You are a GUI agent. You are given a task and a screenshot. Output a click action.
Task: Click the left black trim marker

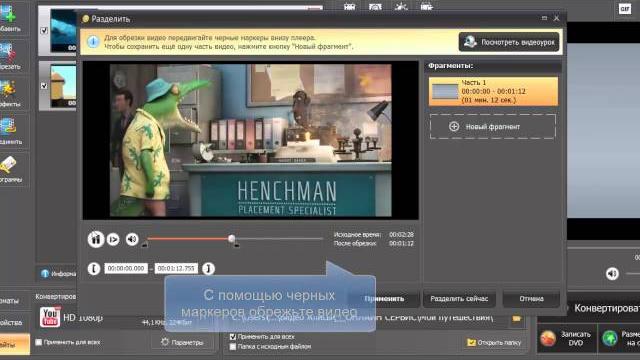coord(144,244)
